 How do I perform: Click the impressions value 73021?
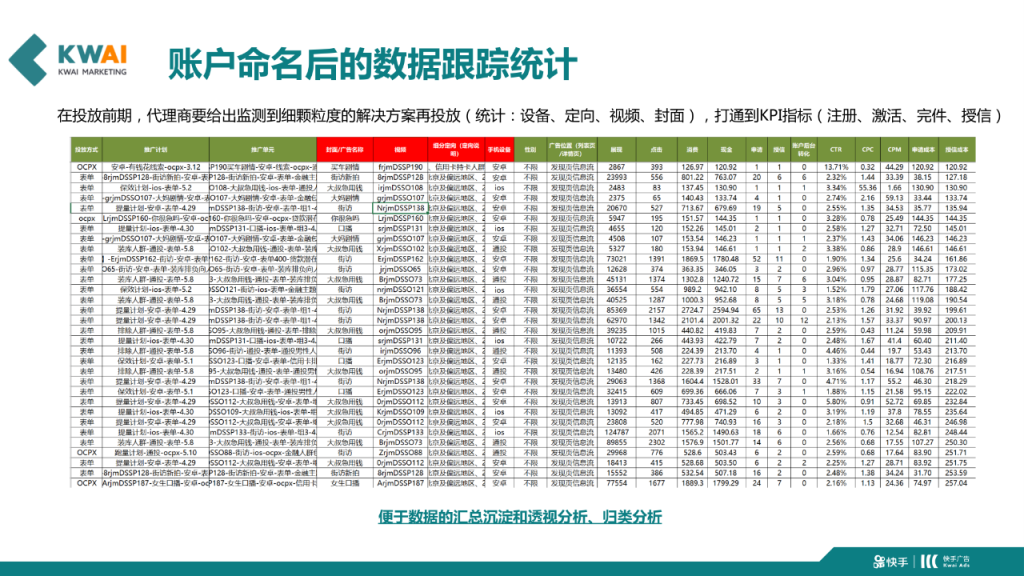[616, 259]
